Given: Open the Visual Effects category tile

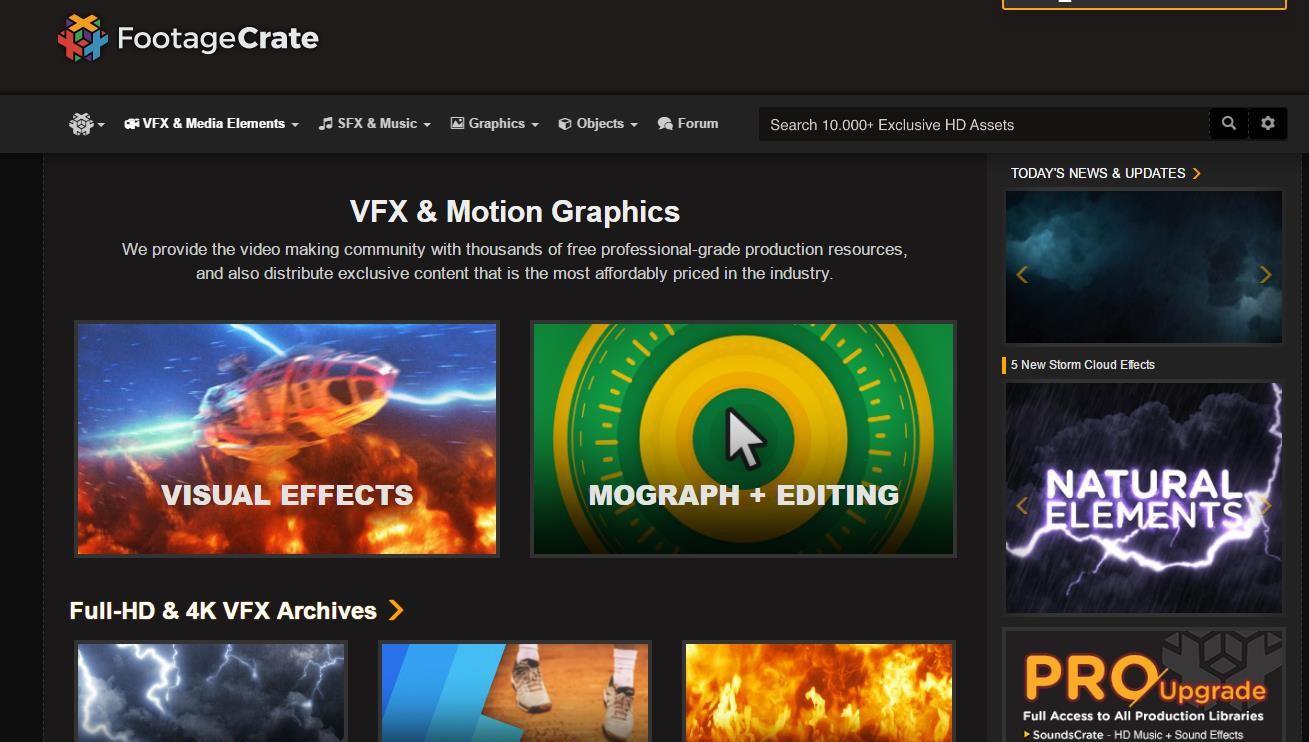Looking at the screenshot, I should pos(287,439).
